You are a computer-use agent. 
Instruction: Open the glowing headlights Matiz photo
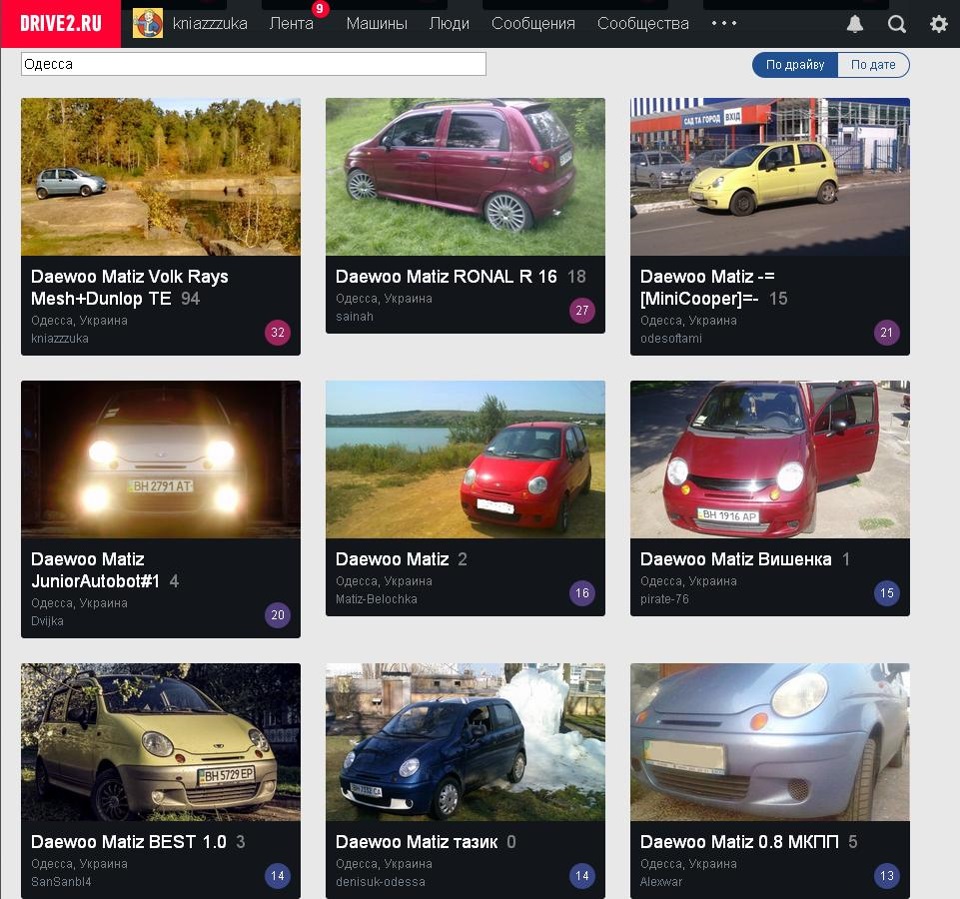pos(160,459)
